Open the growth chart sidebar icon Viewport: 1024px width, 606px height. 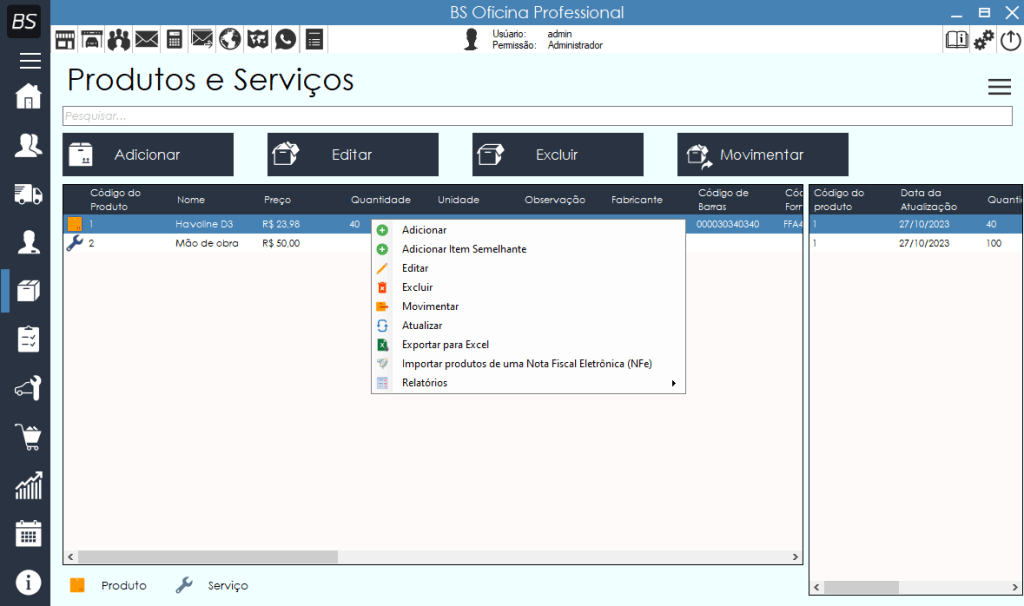point(28,486)
